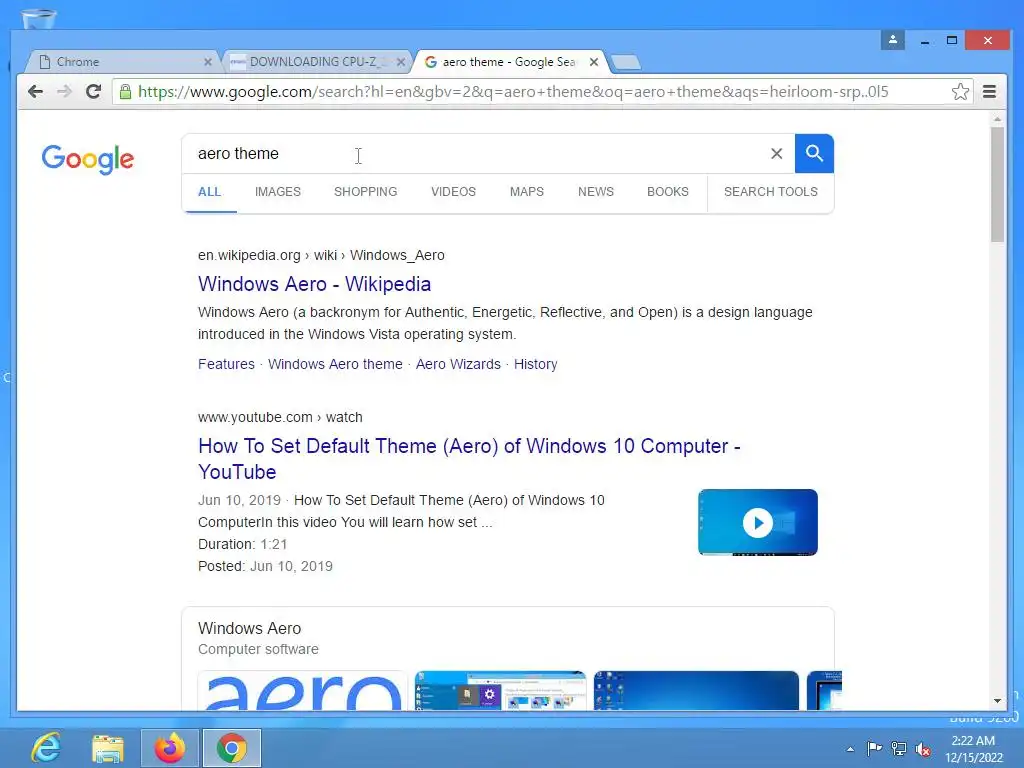
Task: Open Aero Wizards sublink
Action: tap(458, 364)
